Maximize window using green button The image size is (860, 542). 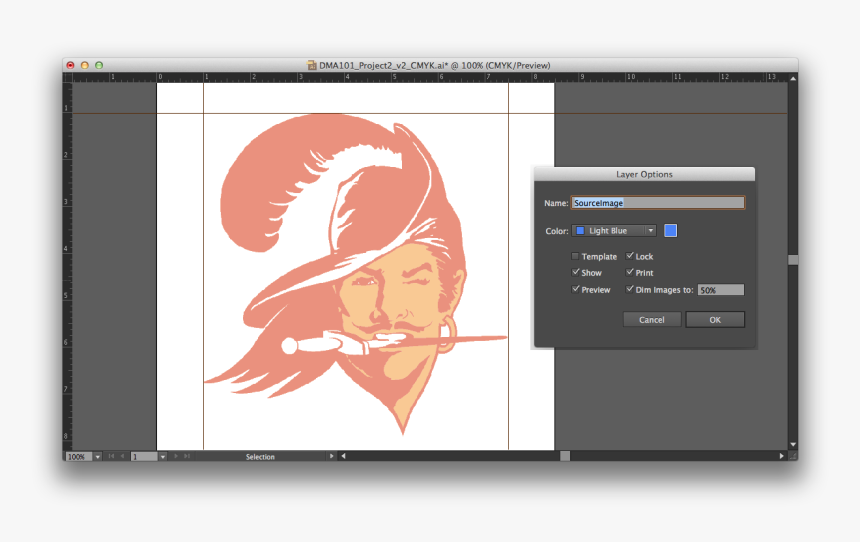[x=99, y=65]
